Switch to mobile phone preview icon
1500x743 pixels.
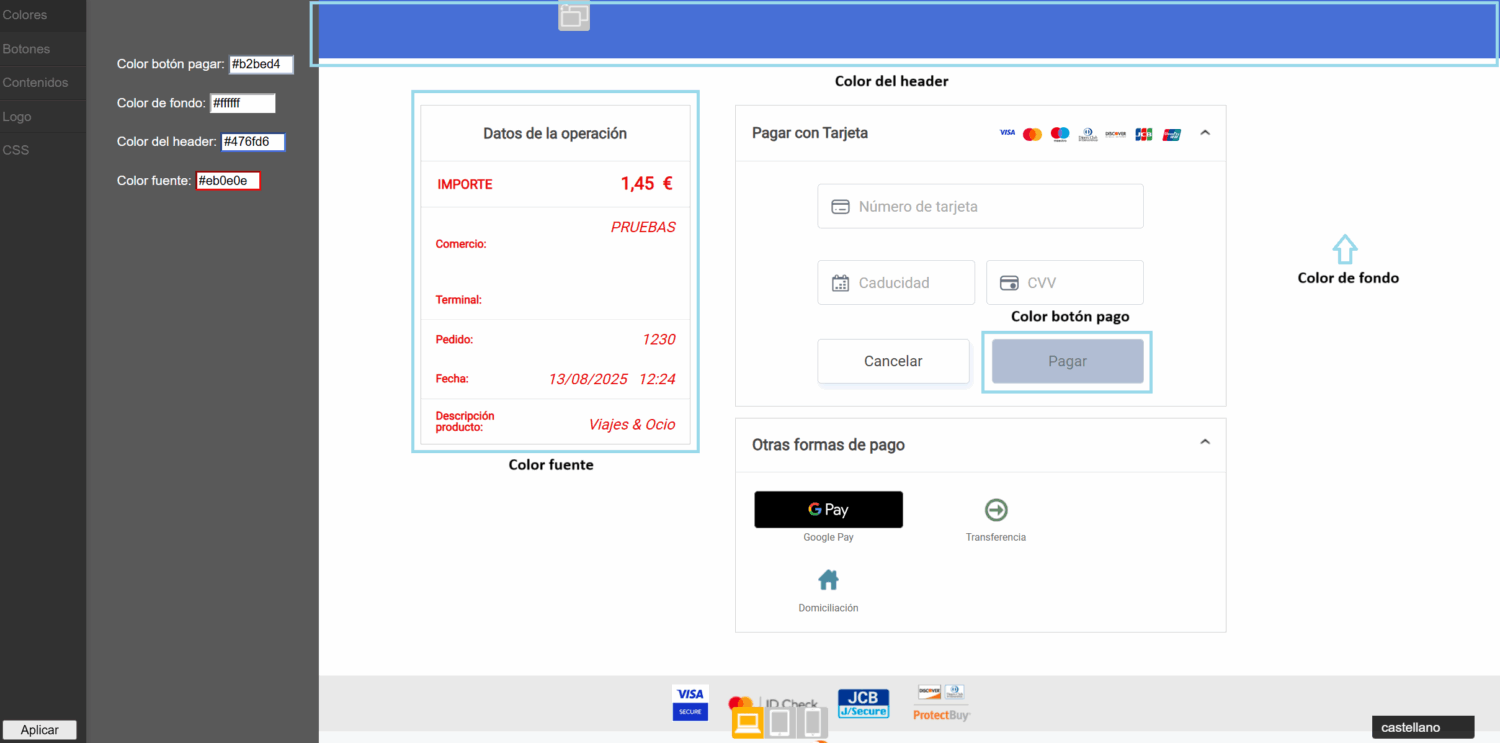[812, 722]
